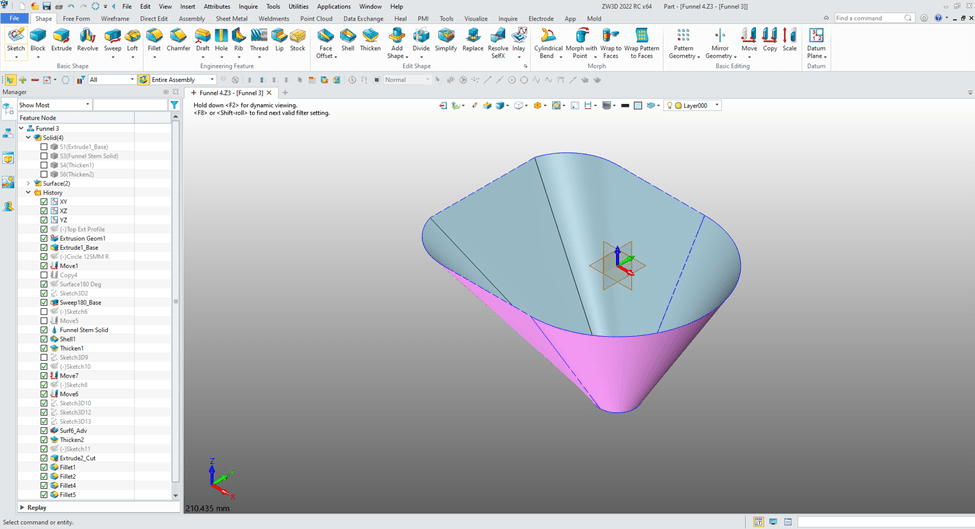Toggle the Extrude1_Base history checkbox

[44, 247]
